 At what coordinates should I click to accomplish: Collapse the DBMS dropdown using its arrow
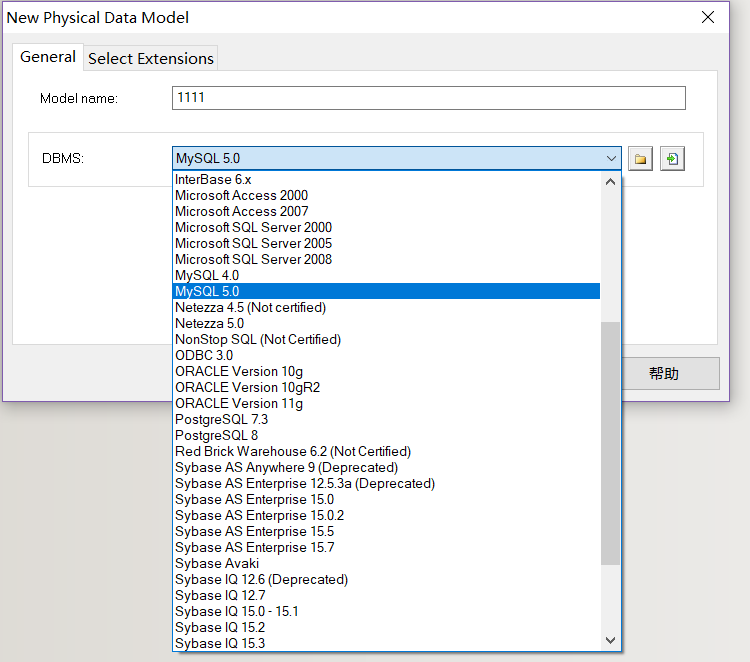(x=610, y=159)
